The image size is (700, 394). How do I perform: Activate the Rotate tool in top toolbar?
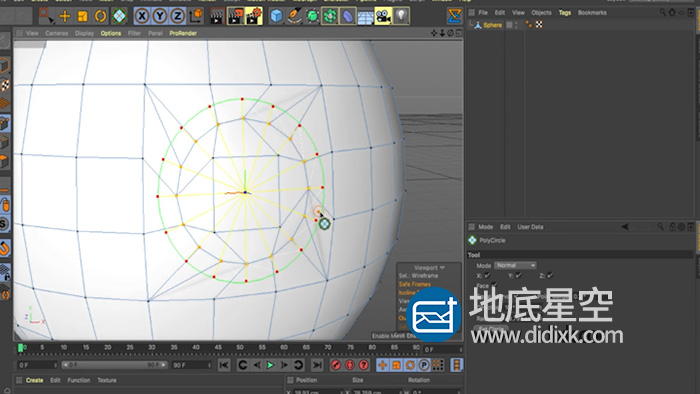click(x=100, y=17)
